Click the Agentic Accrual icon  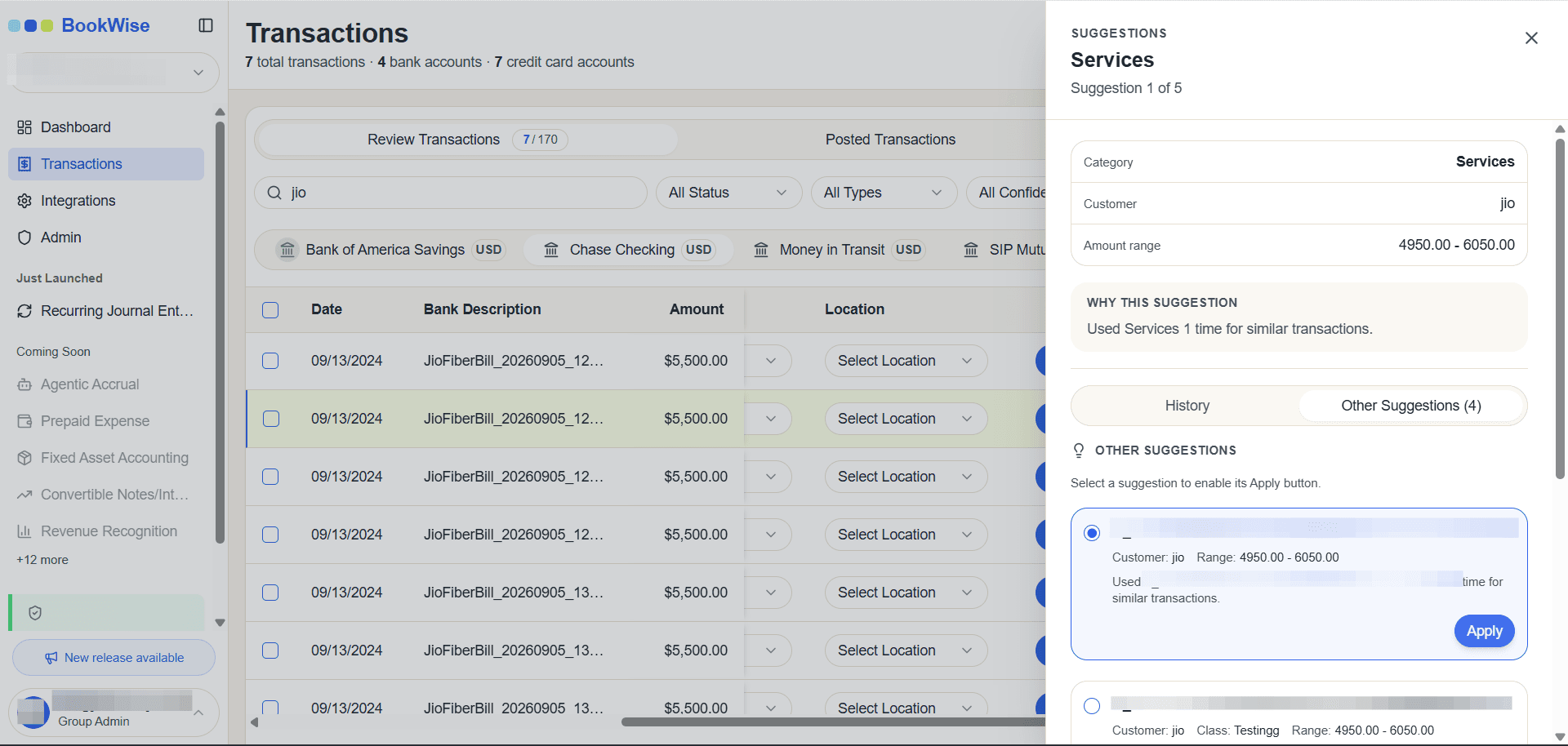point(24,384)
